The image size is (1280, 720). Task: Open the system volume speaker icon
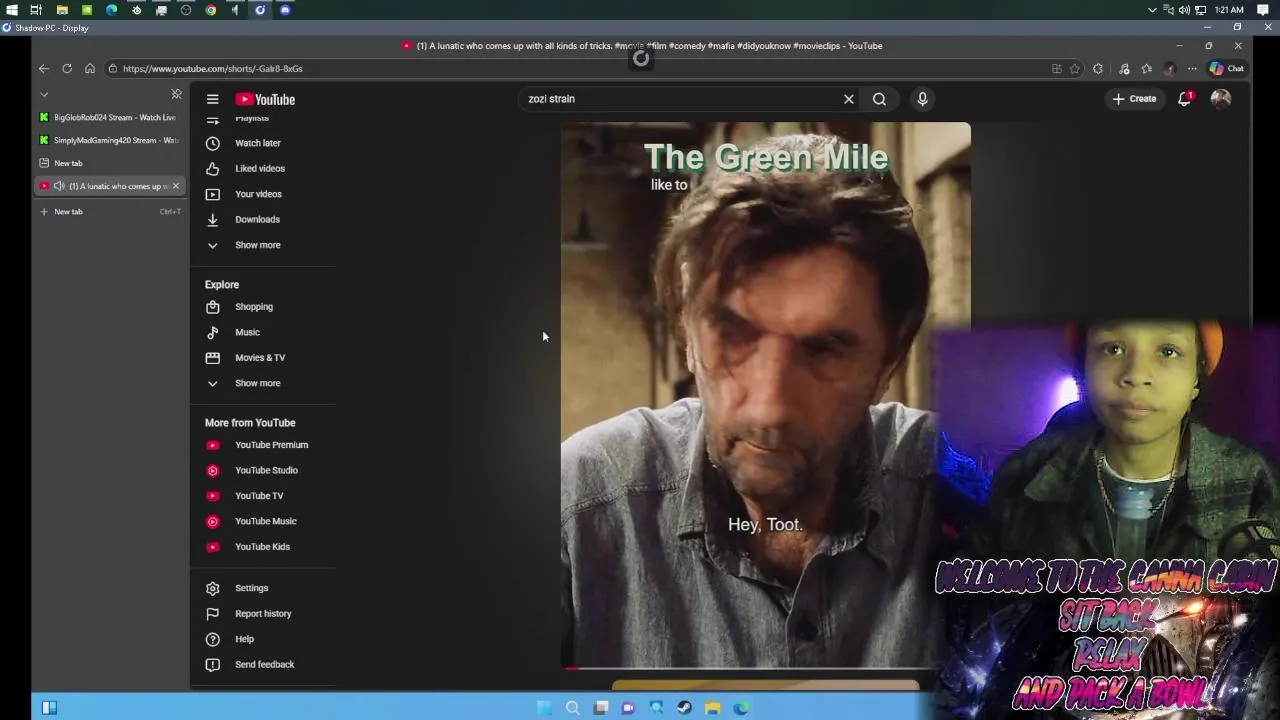click(x=1184, y=10)
